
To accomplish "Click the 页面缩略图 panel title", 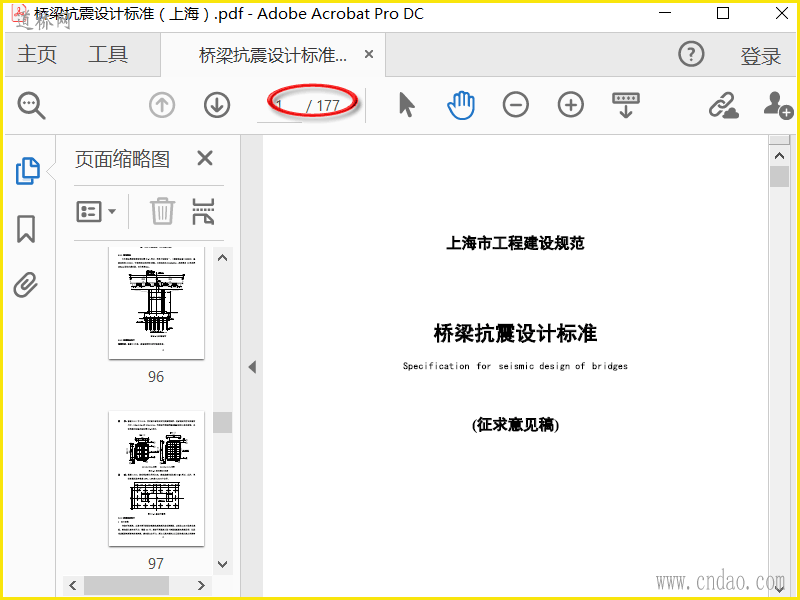I will (122, 159).
